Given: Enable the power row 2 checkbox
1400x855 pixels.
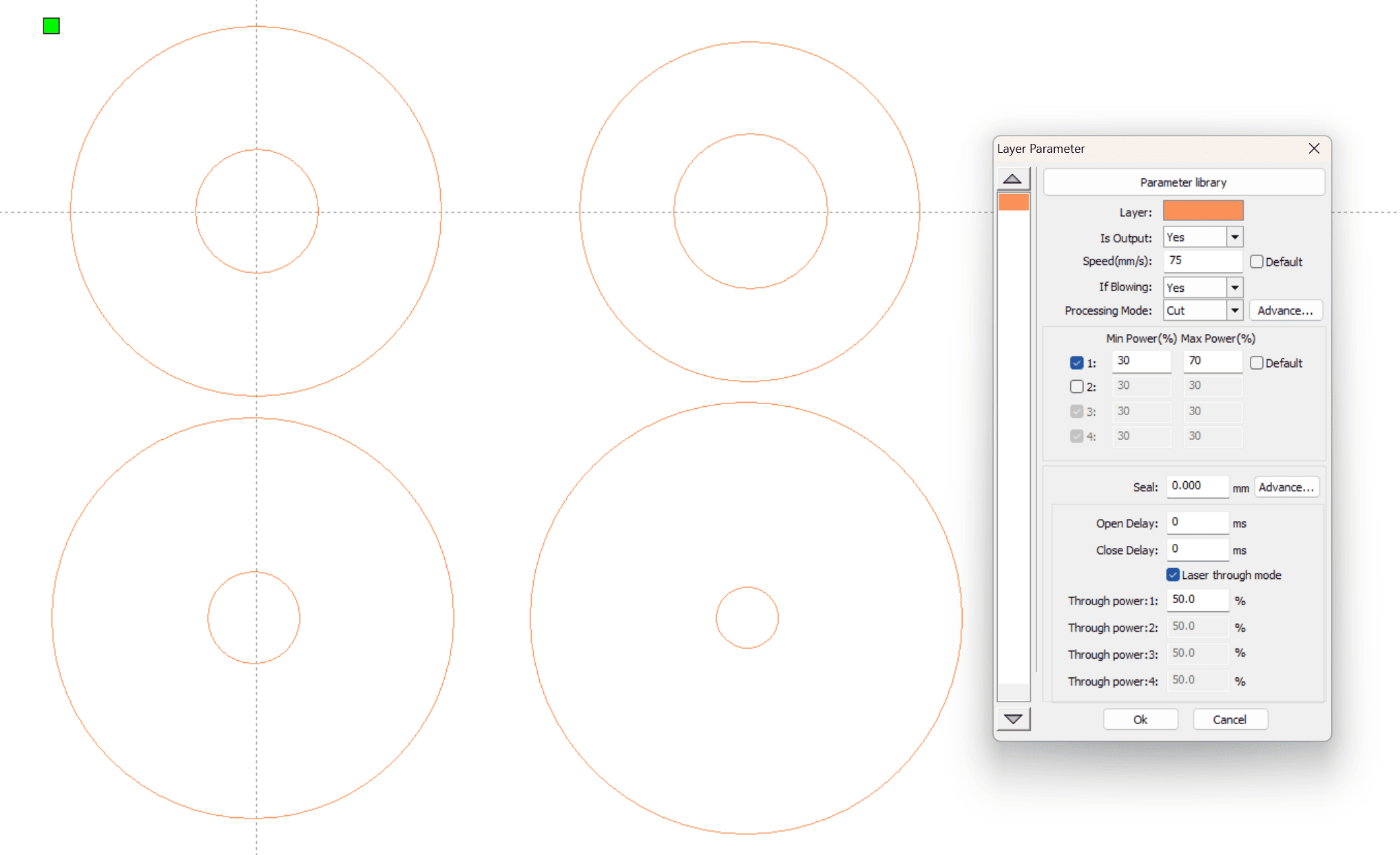Looking at the screenshot, I should click(1077, 386).
